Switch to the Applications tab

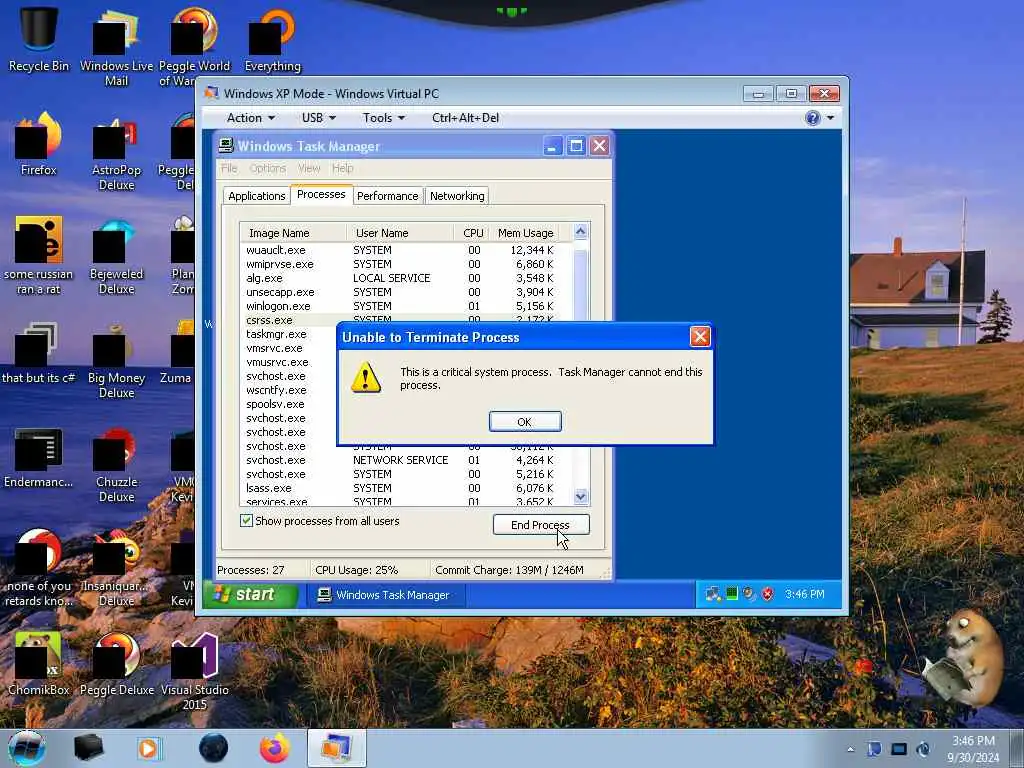coord(257,196)
